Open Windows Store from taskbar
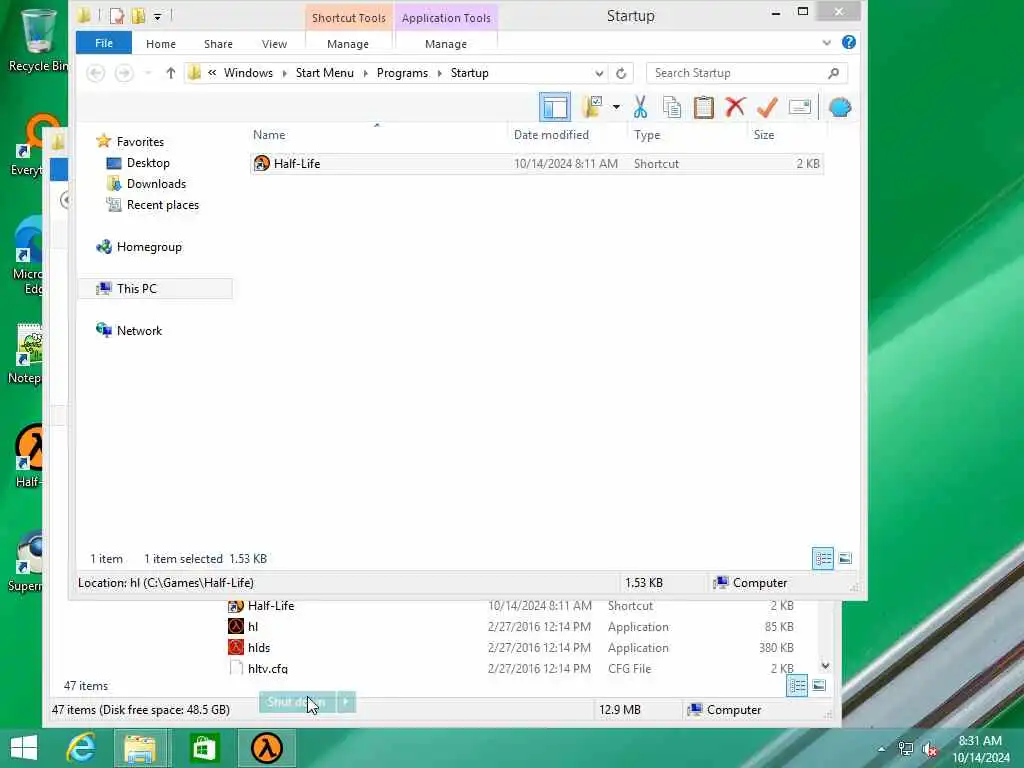The image size is (1024, 768). point(204,748)
